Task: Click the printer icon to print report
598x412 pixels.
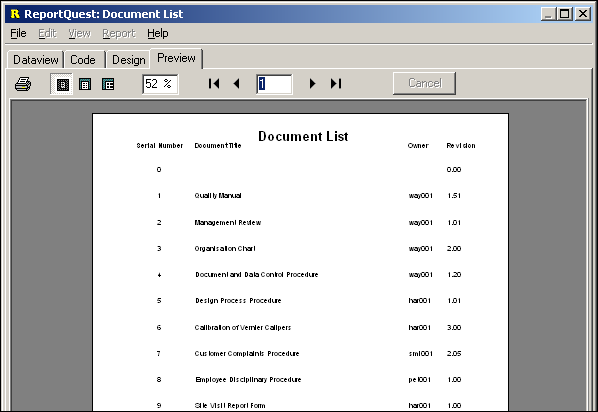Action: point(23,84)
